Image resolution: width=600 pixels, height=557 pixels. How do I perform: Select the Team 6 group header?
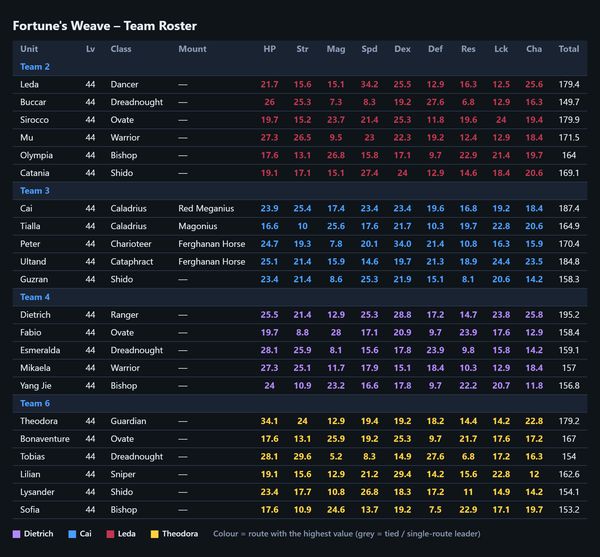(x=300, y=403)
